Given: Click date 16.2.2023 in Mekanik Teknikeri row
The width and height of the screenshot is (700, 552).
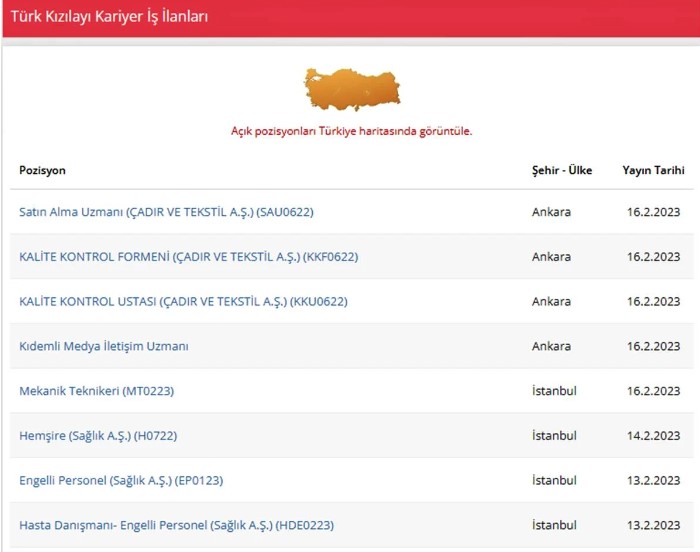Looking at the screenshot, I should pyautogui.click(x=653, y=390).
